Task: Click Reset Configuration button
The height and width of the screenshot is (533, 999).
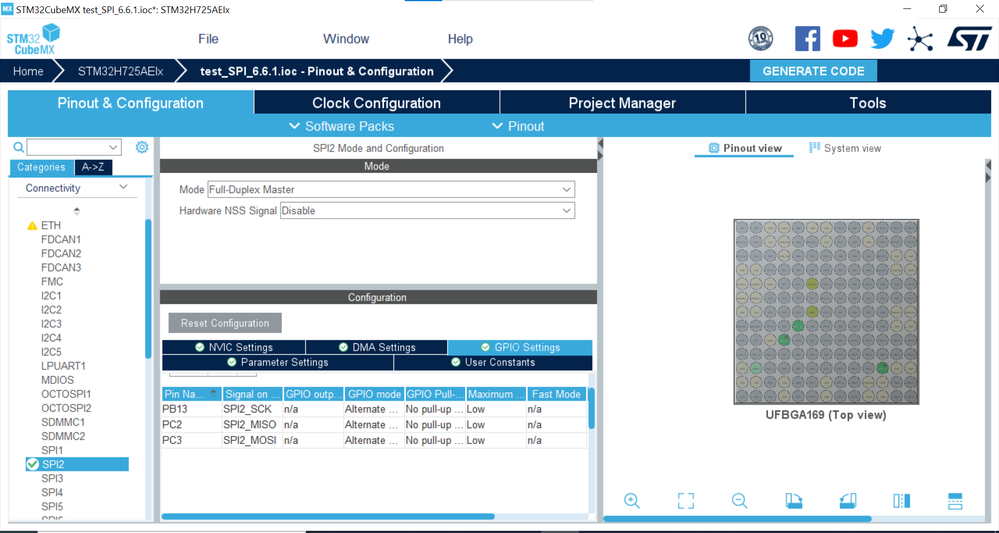Action: (225, 323)
